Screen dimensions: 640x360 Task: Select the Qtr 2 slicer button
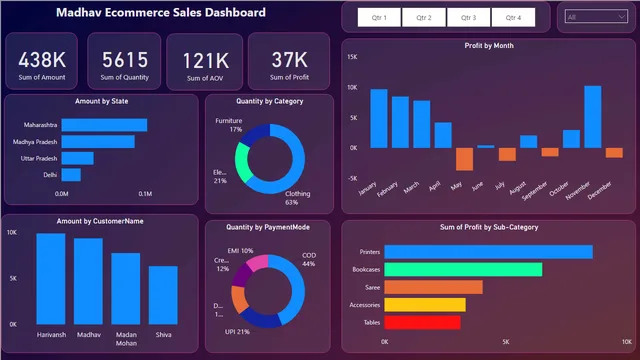point(424,18)
